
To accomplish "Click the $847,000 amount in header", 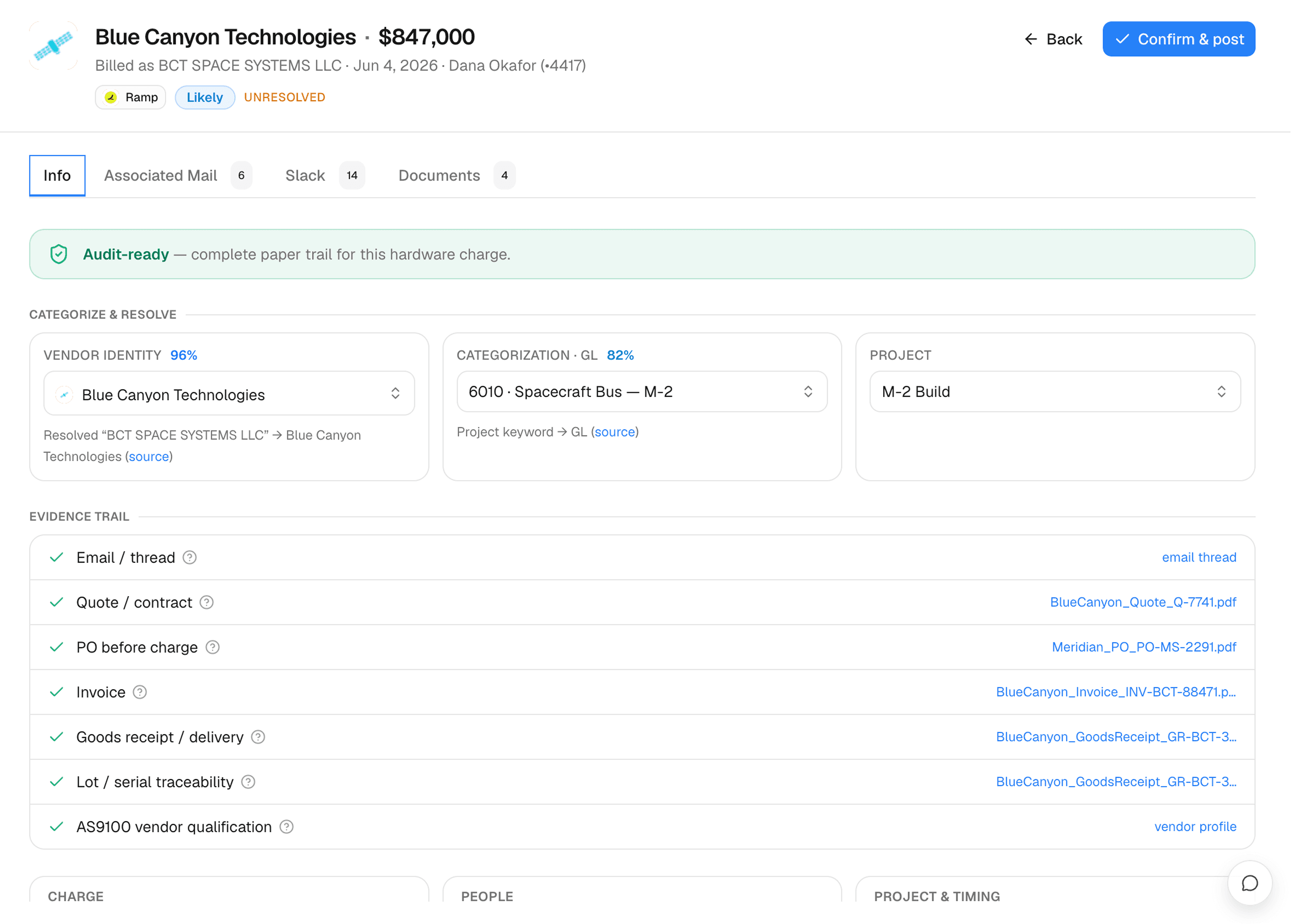I will pyautogui.click(x=427, y=37).
